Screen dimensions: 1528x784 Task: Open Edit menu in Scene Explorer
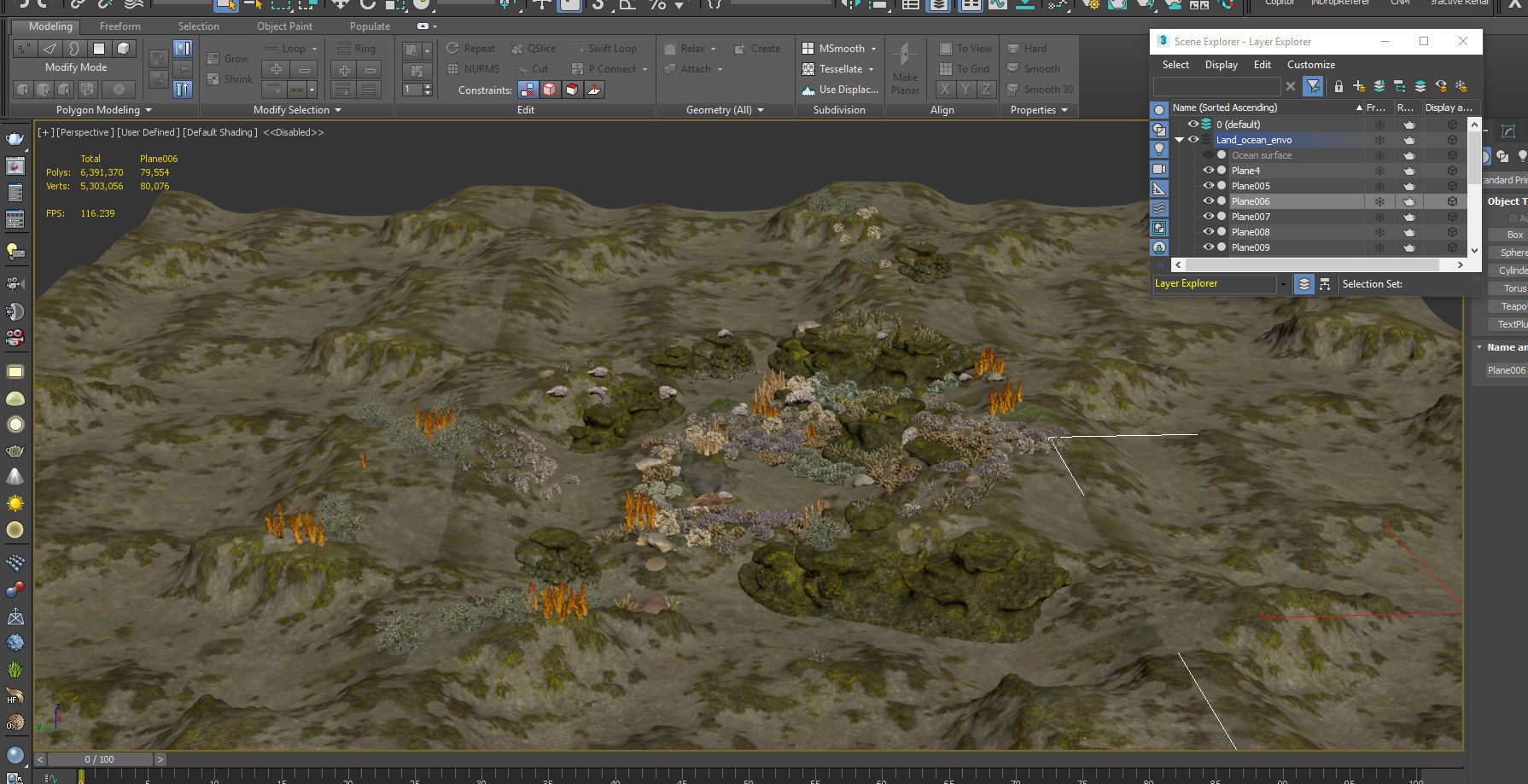pyautogui.click(x=1262, y=65)
